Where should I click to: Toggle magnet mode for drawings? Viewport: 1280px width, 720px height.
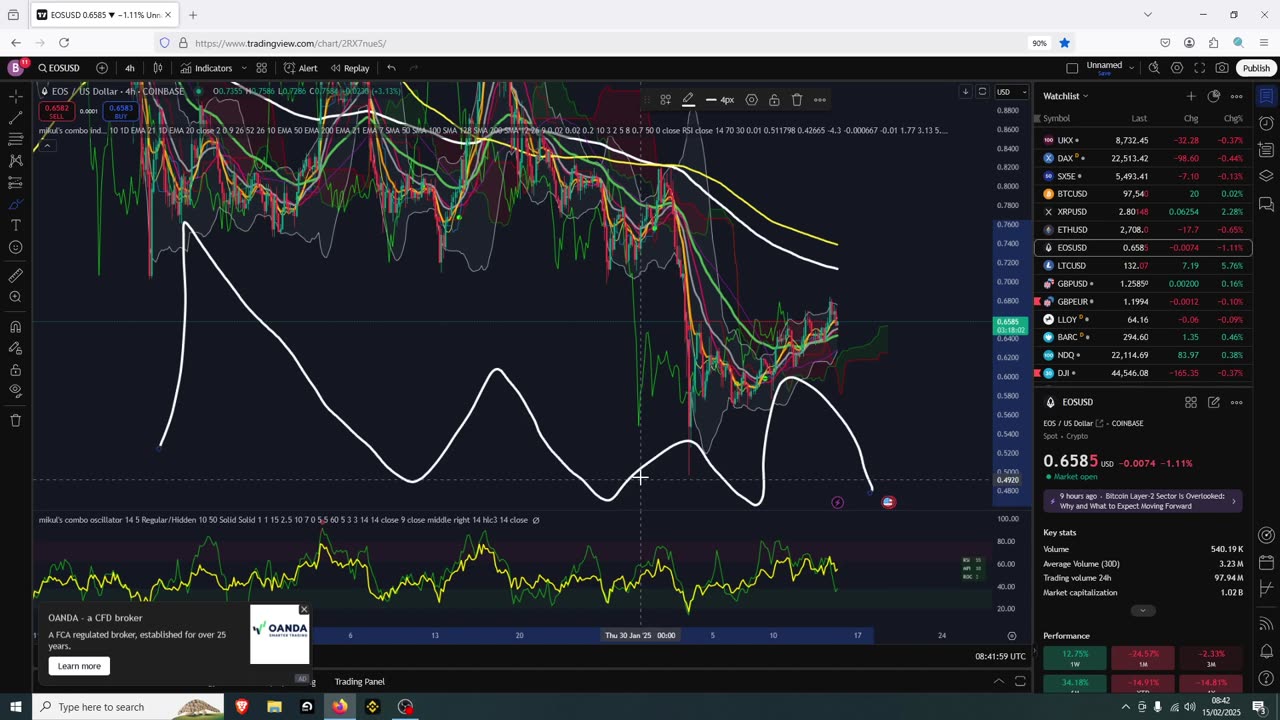15,327
